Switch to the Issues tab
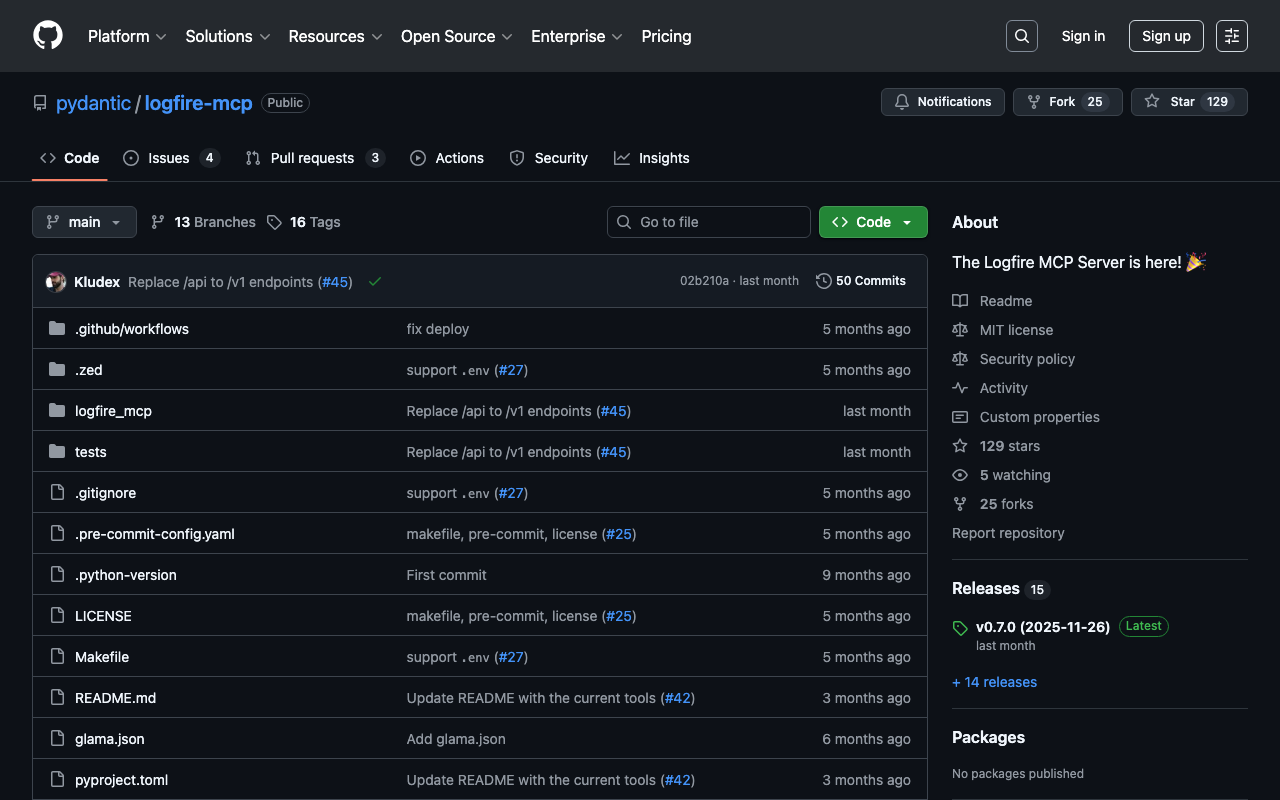Screen dimensions: 1280x800 tap(169, 158)
